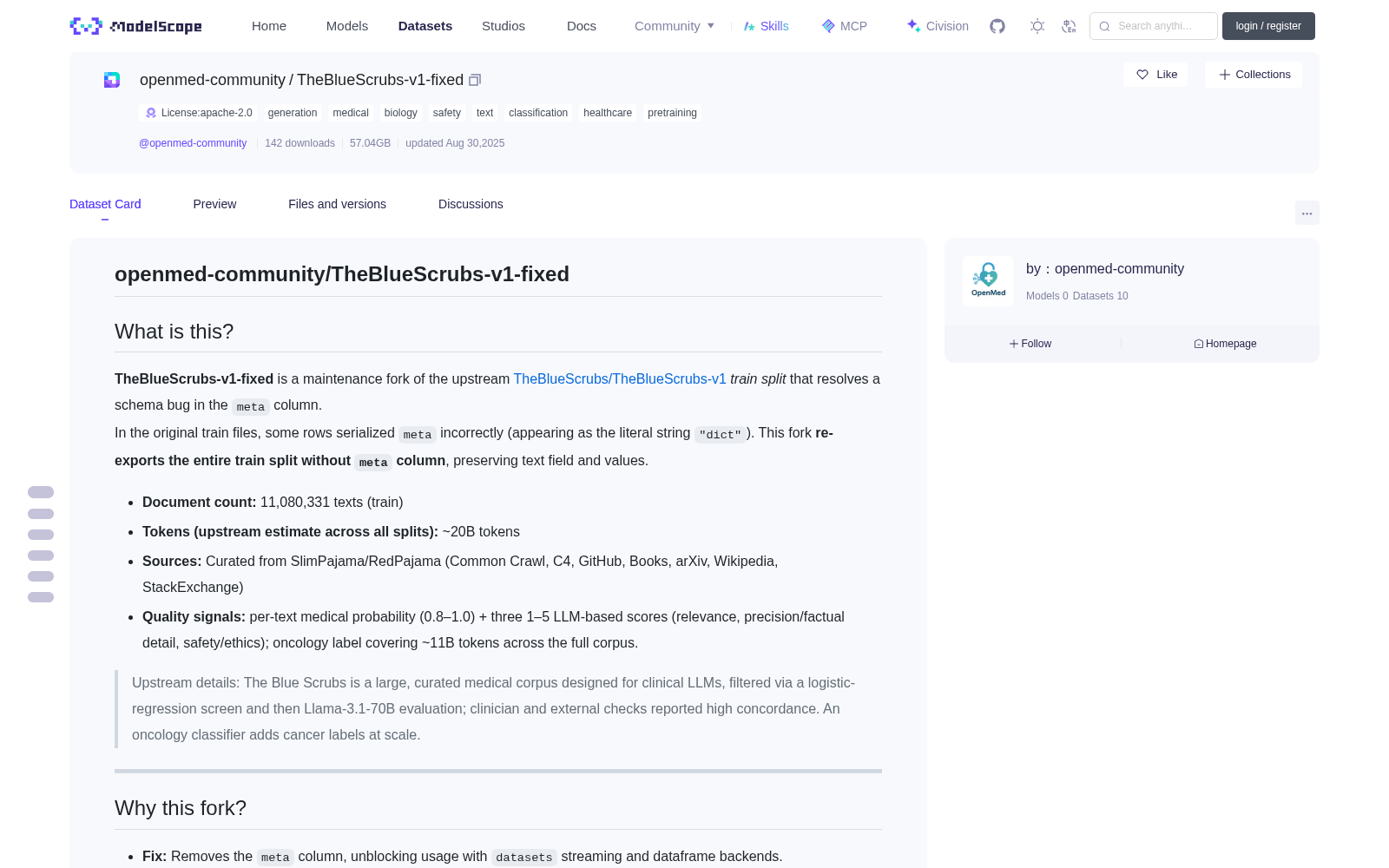Add to Collections with plus button
The width and height of the screenshot is (1389, 868).
pyautogui.click(x=1254, y=75)
